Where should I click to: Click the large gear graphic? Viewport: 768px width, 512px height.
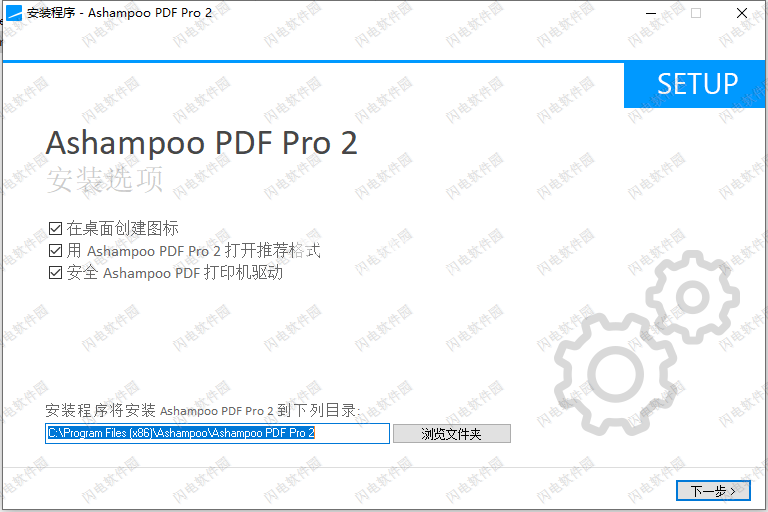pyautogui.click(x=616, y=375)
